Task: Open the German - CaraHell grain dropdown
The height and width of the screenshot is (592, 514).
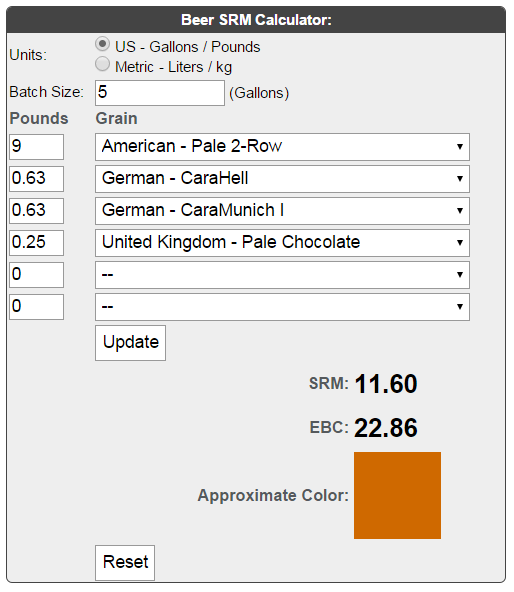Action: 282,179
